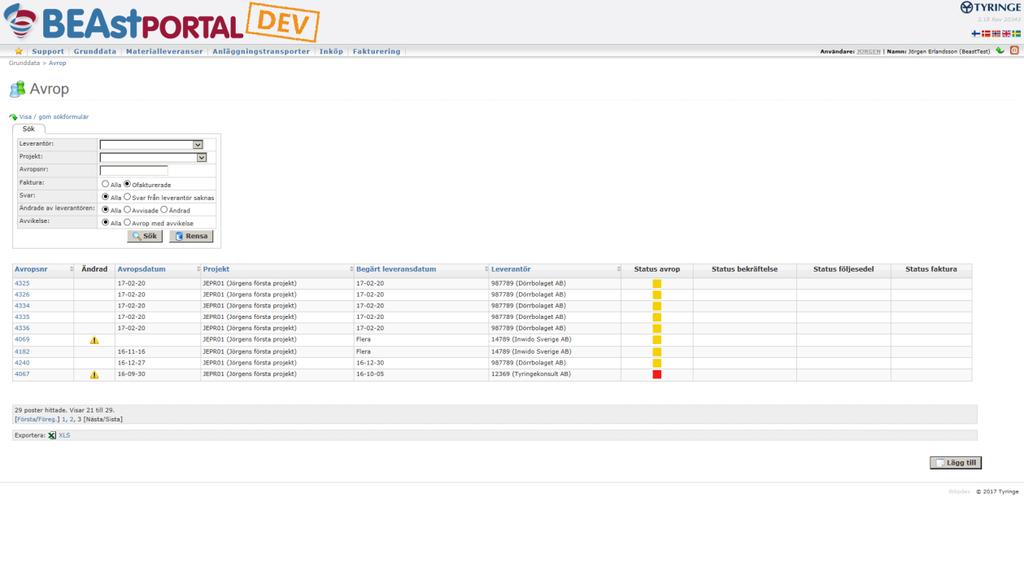The width and height of the screenshot is (1024, 576).
Task: Select Avvikelse 'Alla' radio option
Action: point(105,223)
